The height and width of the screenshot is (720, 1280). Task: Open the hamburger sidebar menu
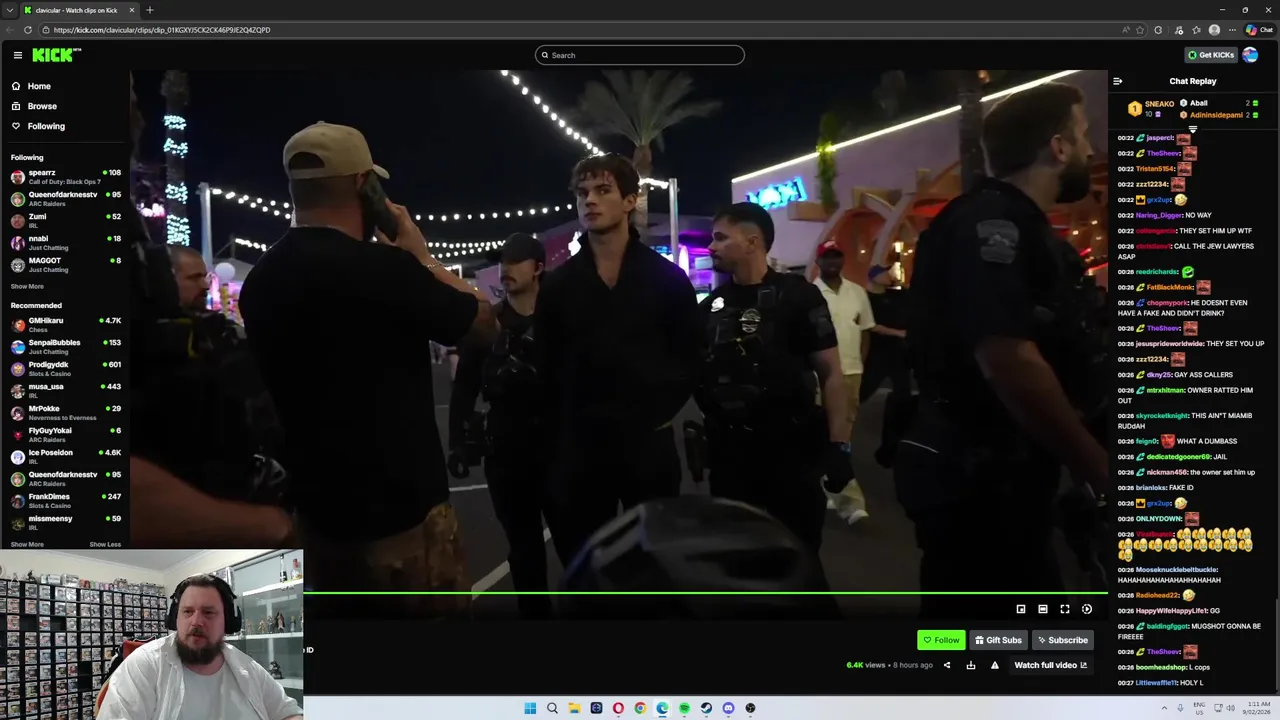point(17,55)
